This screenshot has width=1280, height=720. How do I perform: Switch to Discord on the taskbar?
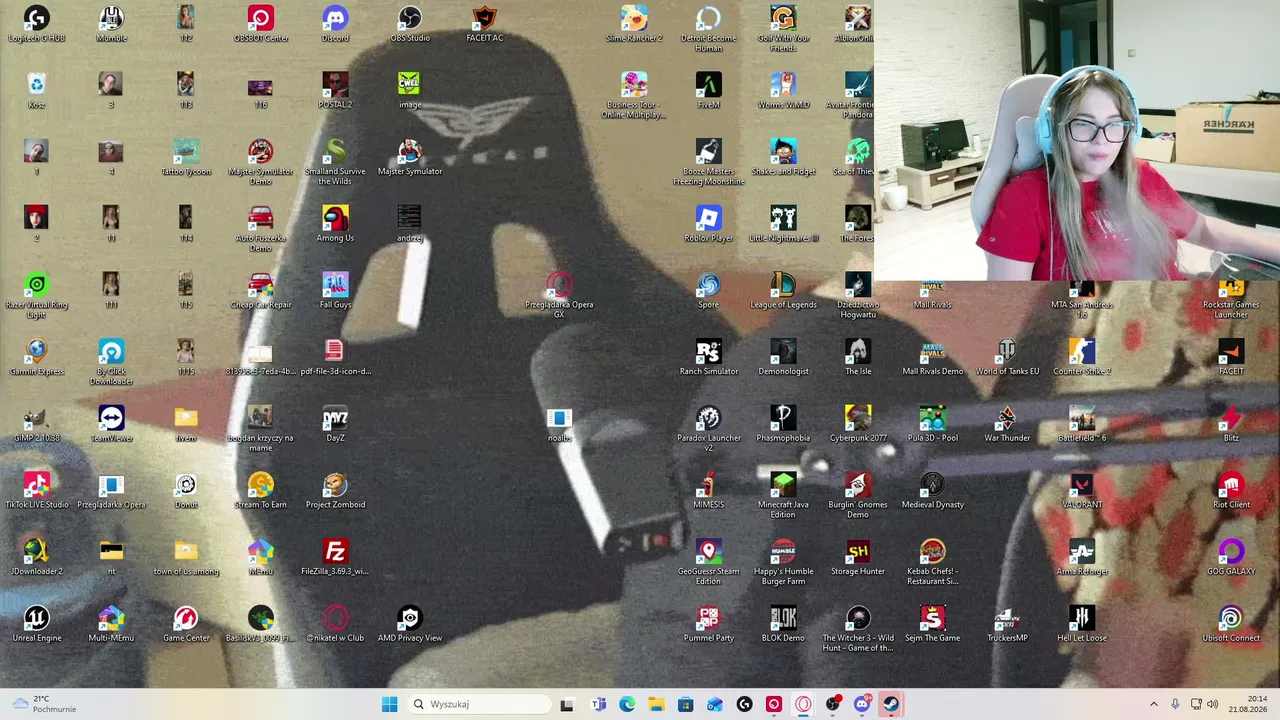tap(862, 704)
